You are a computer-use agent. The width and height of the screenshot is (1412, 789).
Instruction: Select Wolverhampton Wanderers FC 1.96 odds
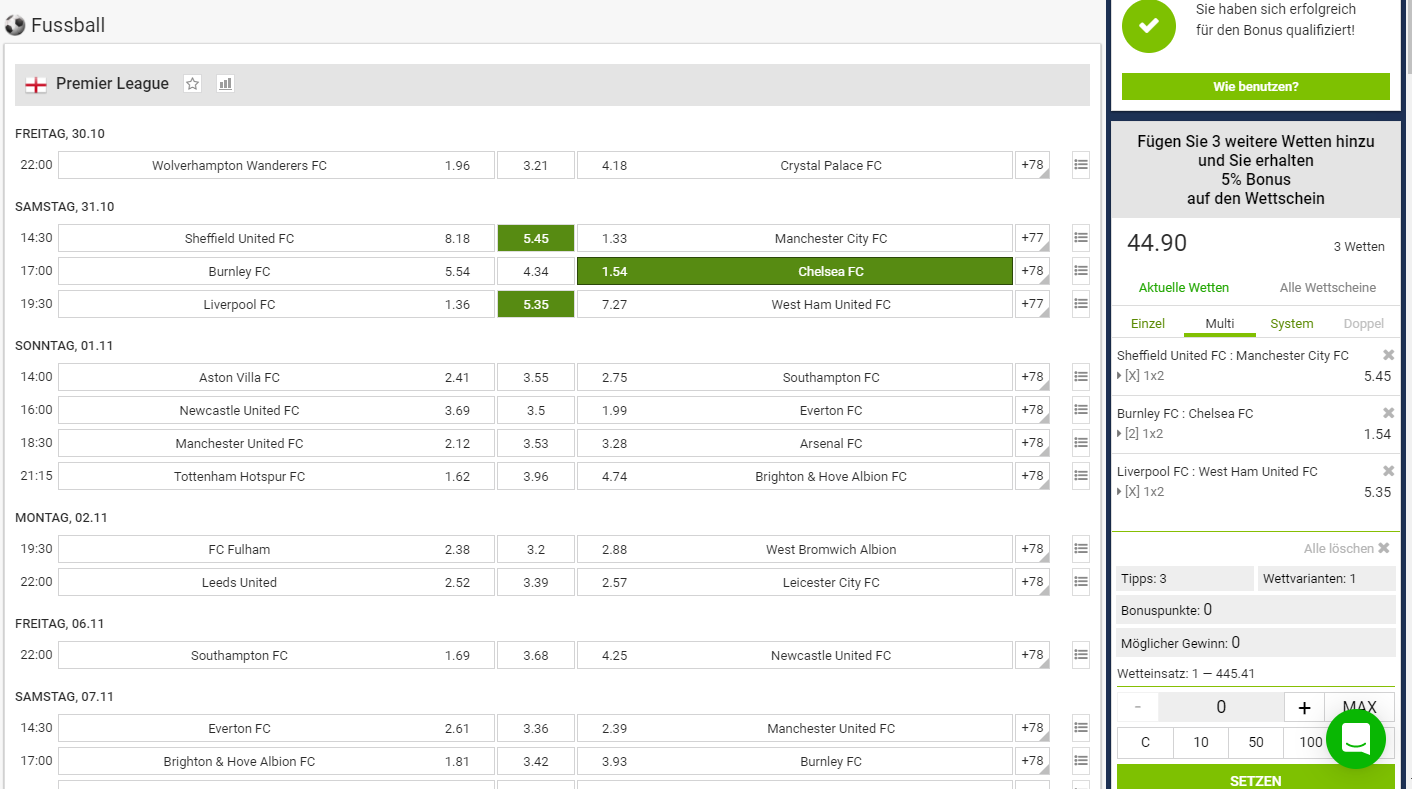[x=276, y=165]
